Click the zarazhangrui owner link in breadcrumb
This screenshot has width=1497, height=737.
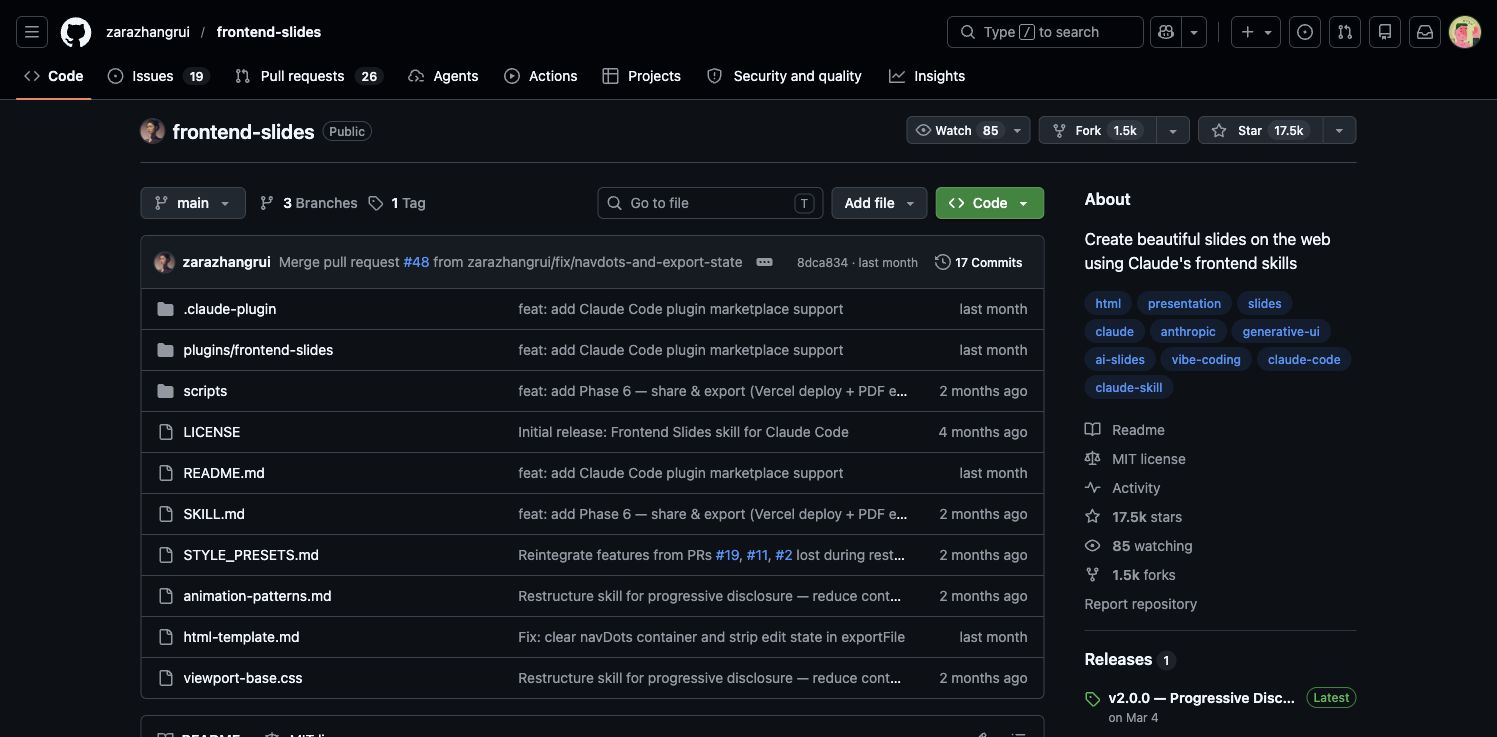click(148, 32)
